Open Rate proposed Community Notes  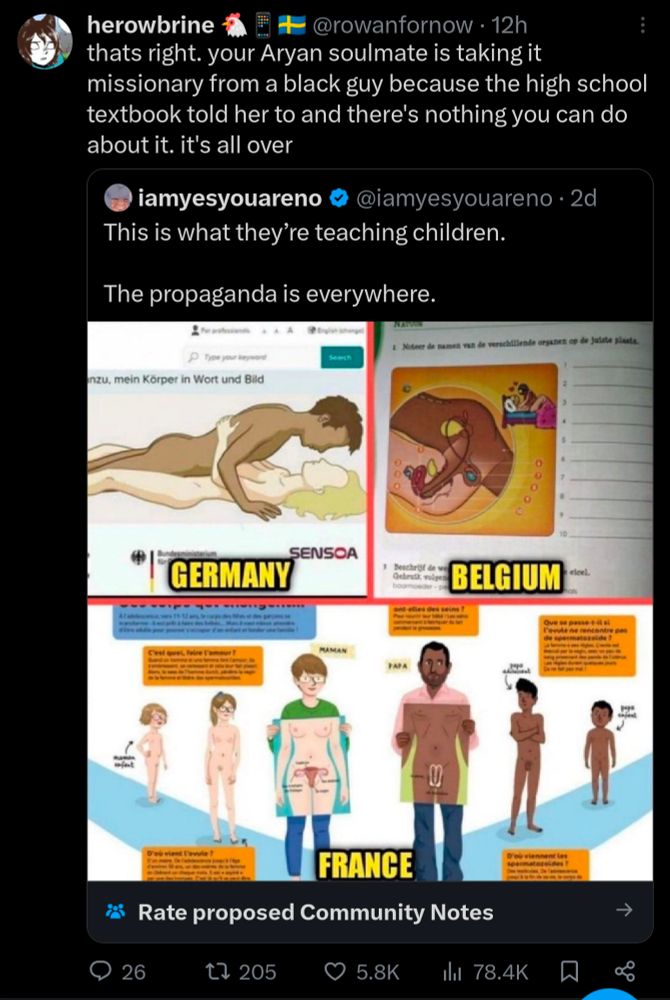[x=316, y=912]
